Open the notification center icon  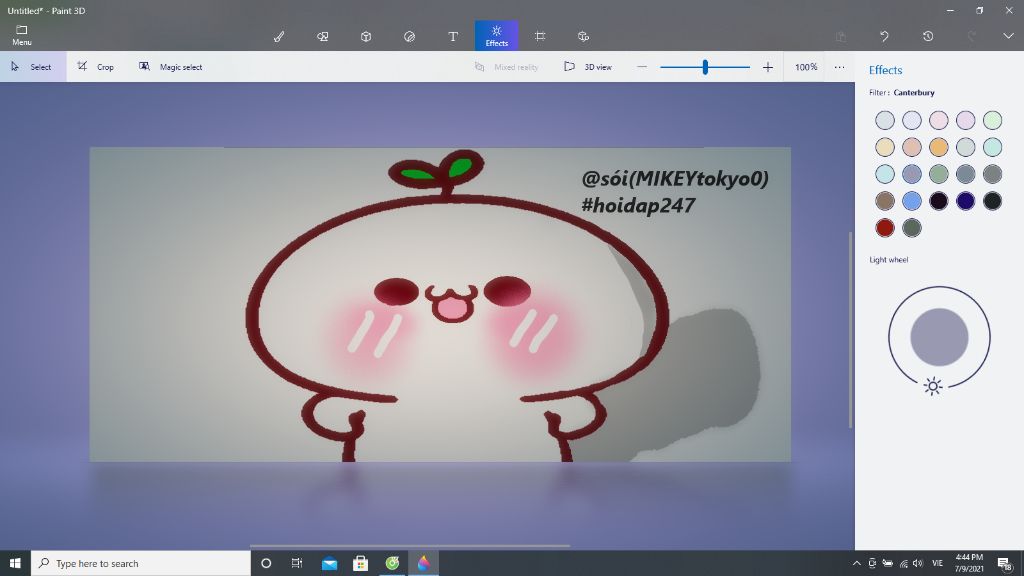[x=1004, y=563]
